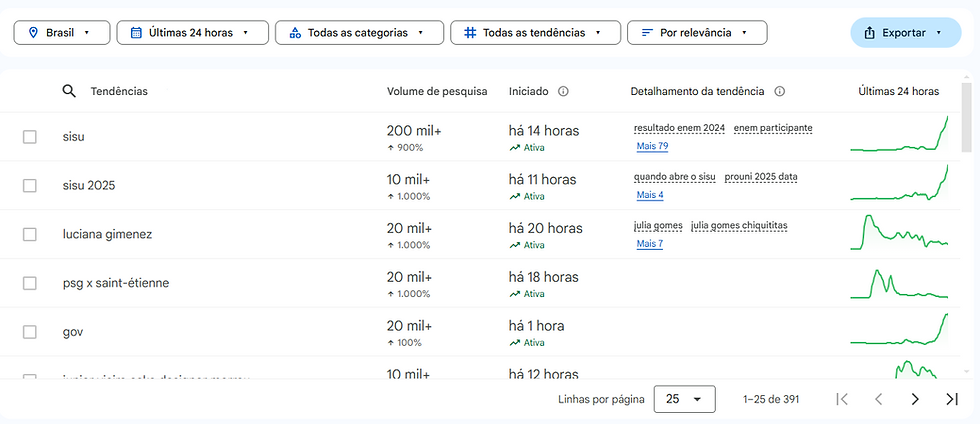This screenshot has width=980, height=424.
Task: Click the psg x saint-étienne trend name
Action: [116, 283]
